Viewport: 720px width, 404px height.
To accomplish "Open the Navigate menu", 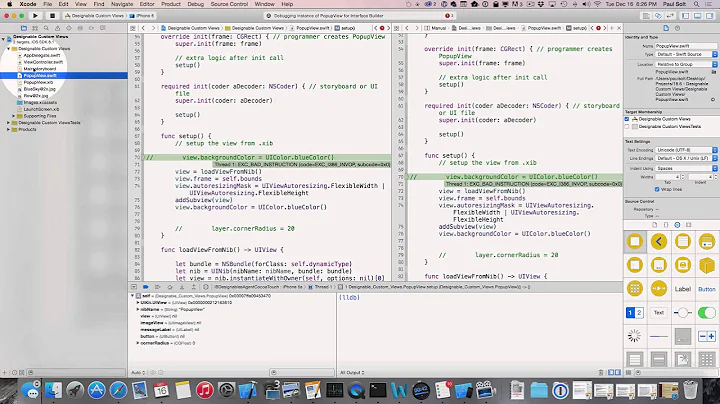I will [x=122, y=4].
